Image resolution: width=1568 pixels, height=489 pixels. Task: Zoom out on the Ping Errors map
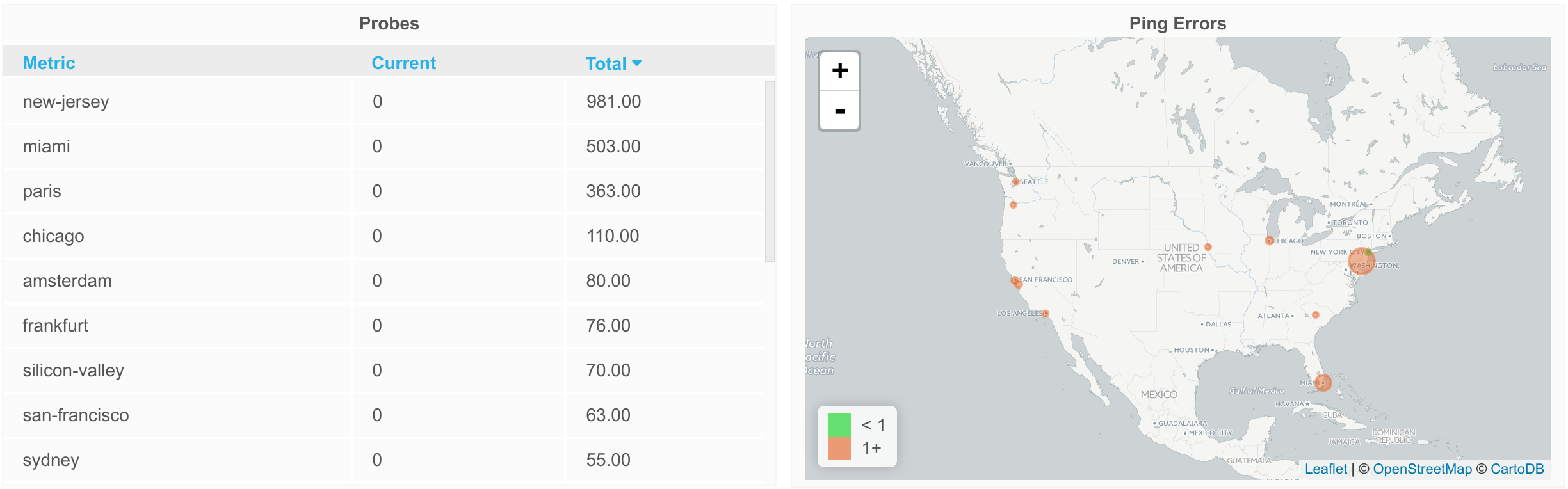tap(839, 111)
